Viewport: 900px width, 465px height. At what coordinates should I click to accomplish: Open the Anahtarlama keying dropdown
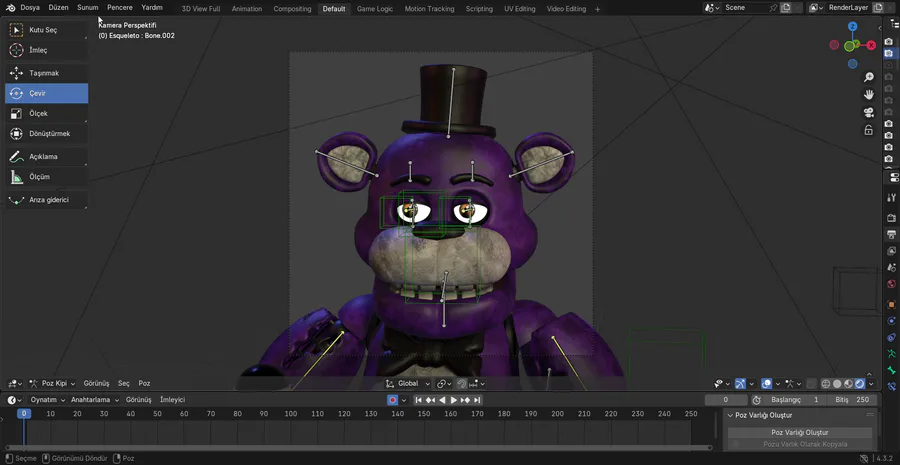click(x=95, y=400)
